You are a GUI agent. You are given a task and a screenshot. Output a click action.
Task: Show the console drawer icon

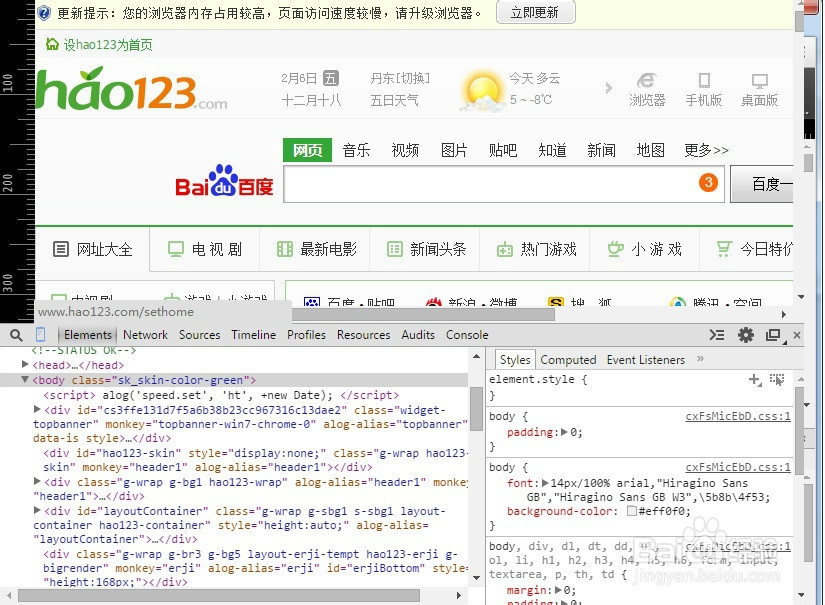717,335
